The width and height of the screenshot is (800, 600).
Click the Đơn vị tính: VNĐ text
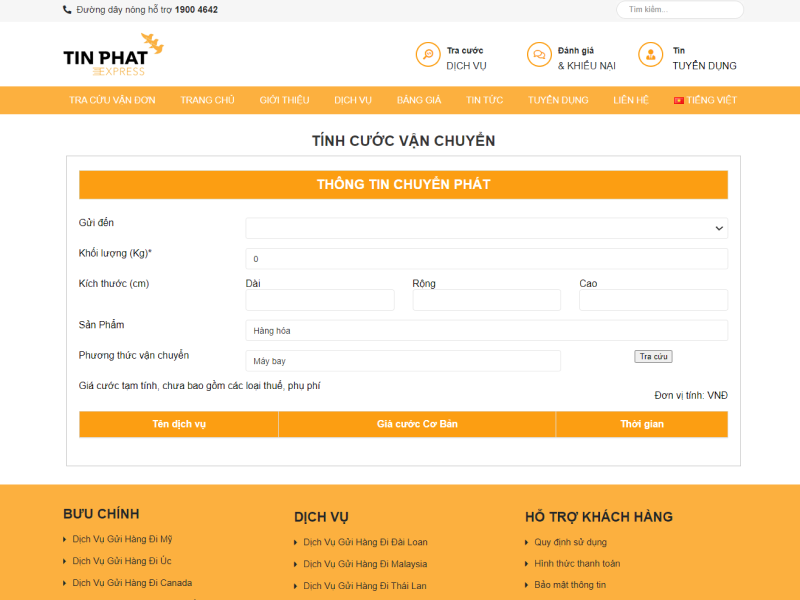click(x=691, y=395)
